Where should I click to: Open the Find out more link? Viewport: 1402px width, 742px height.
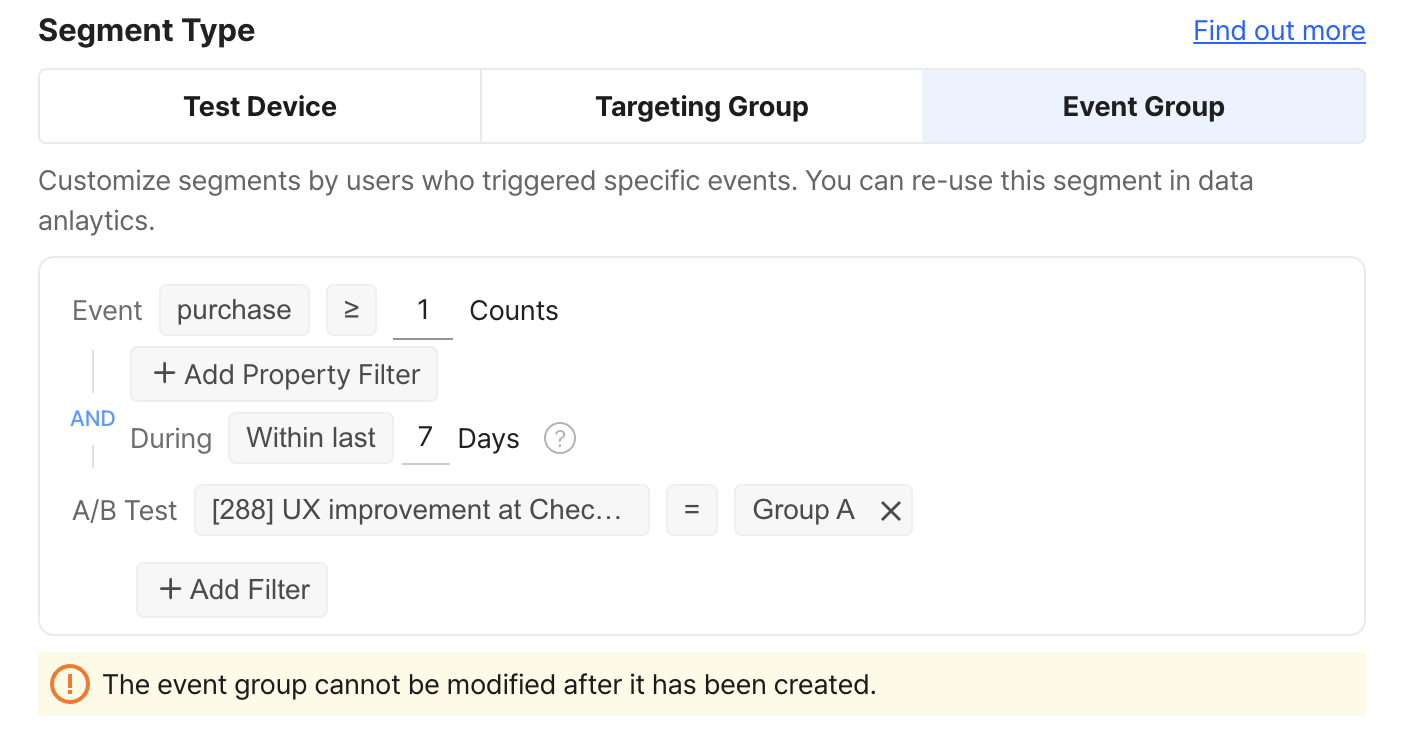[1279, 31]
